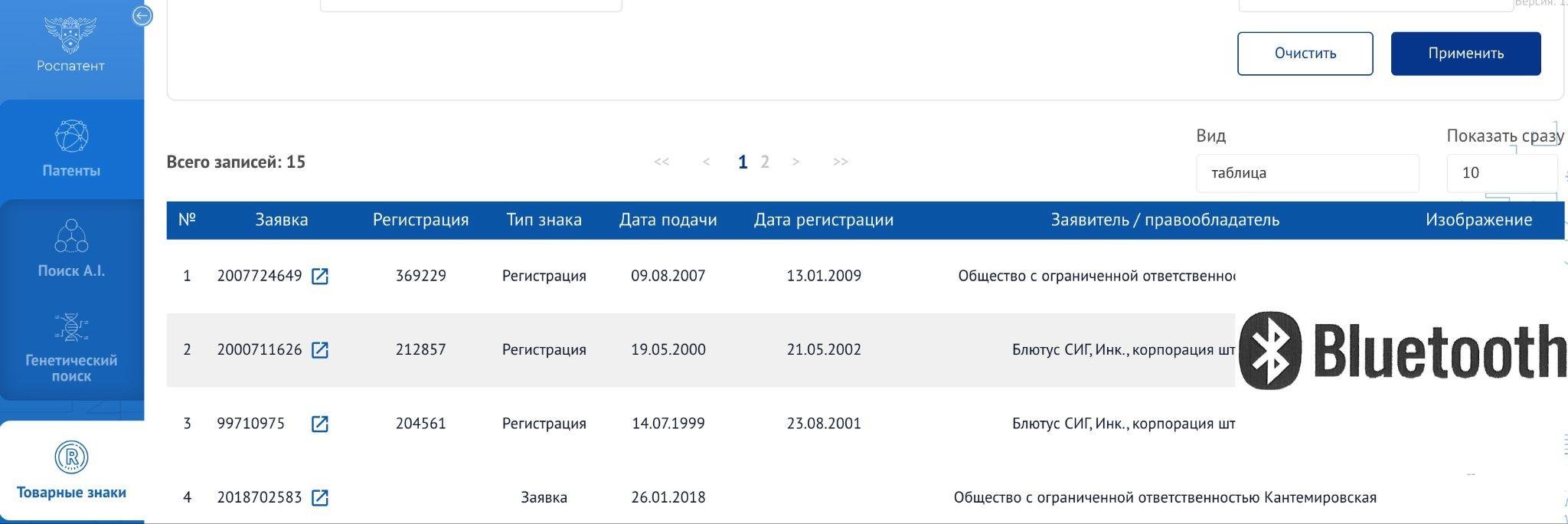Click the Роспатент logo emblem
The height and width of the screenshot is (524, 1568).
(x=70, y=34)
